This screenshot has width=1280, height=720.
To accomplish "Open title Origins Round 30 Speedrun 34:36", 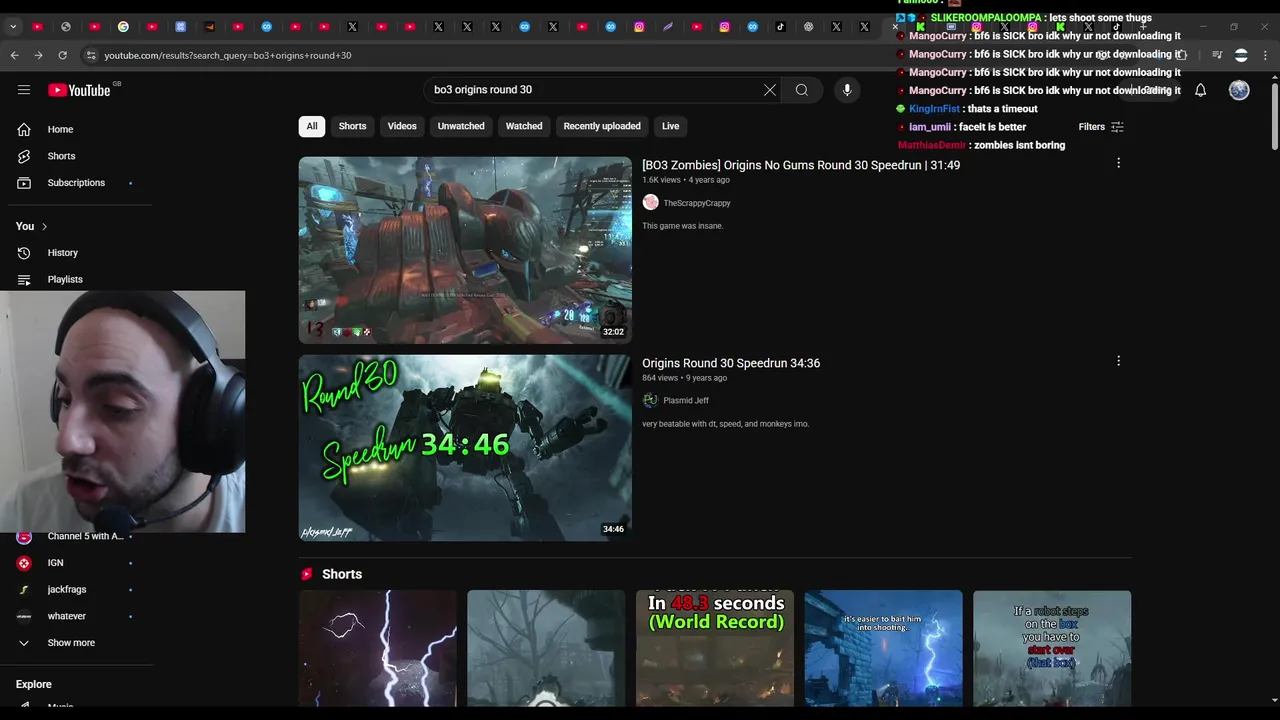I will coord(731,363).
